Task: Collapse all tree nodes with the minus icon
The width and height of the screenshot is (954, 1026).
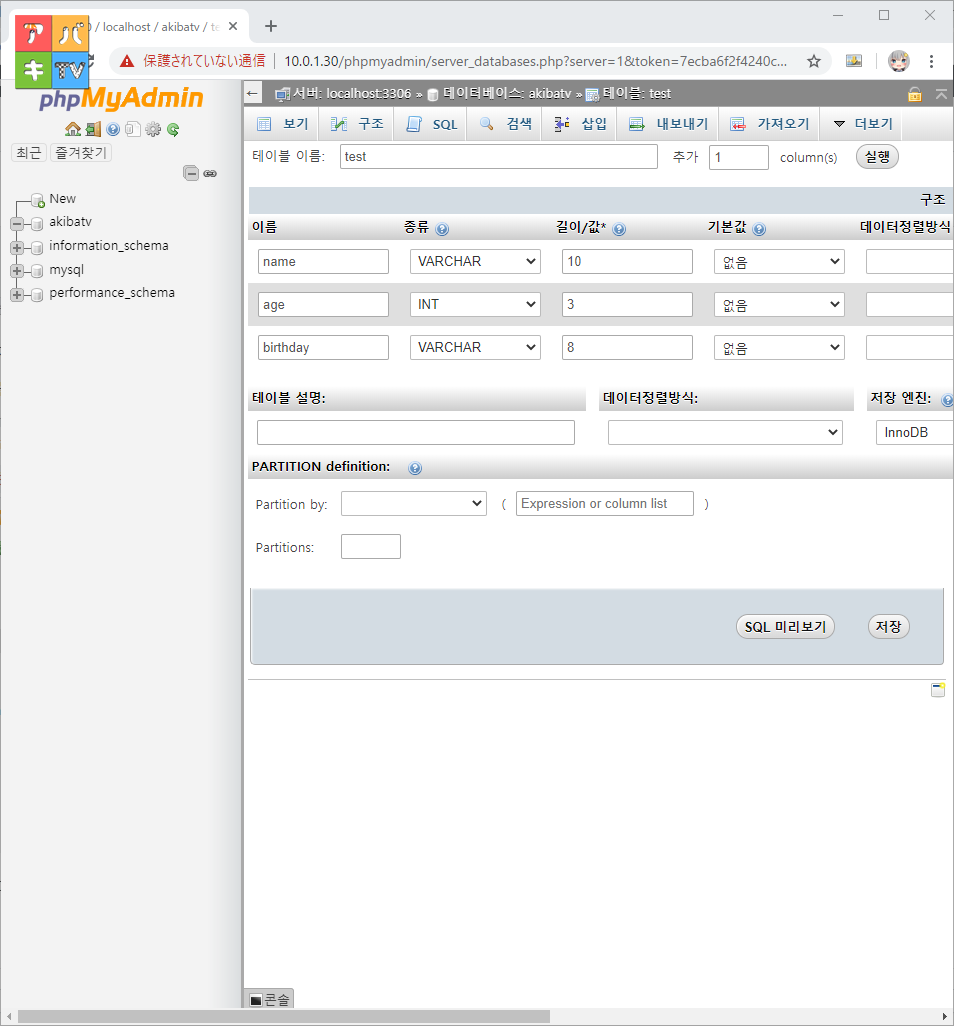Action: pos(191,172)
